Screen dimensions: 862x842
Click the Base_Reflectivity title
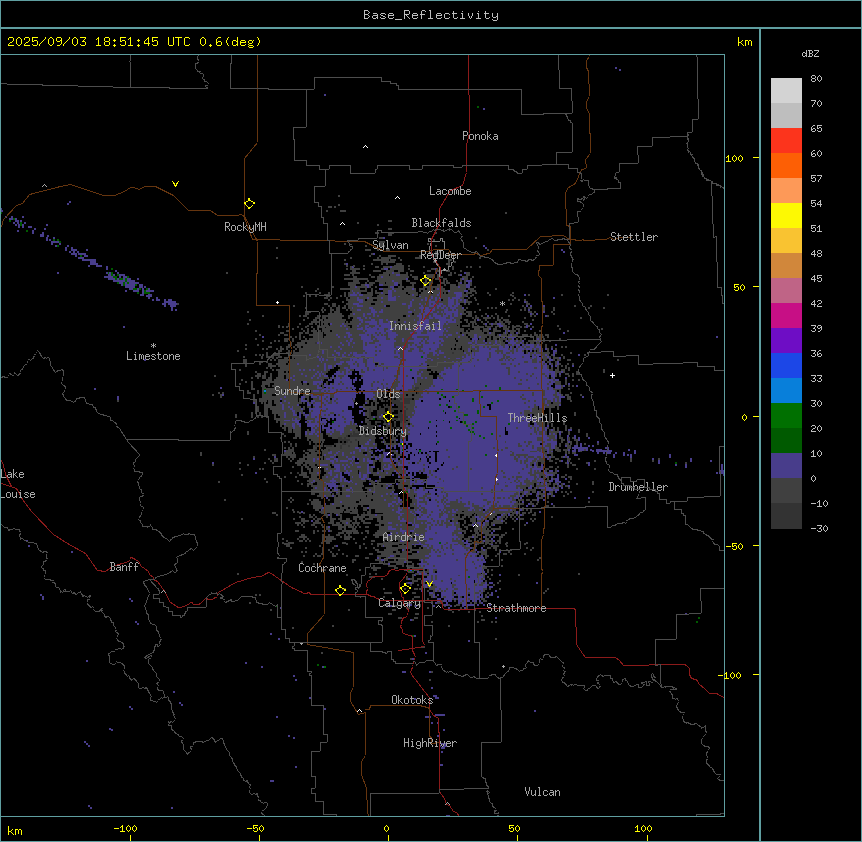coord(431,15)
